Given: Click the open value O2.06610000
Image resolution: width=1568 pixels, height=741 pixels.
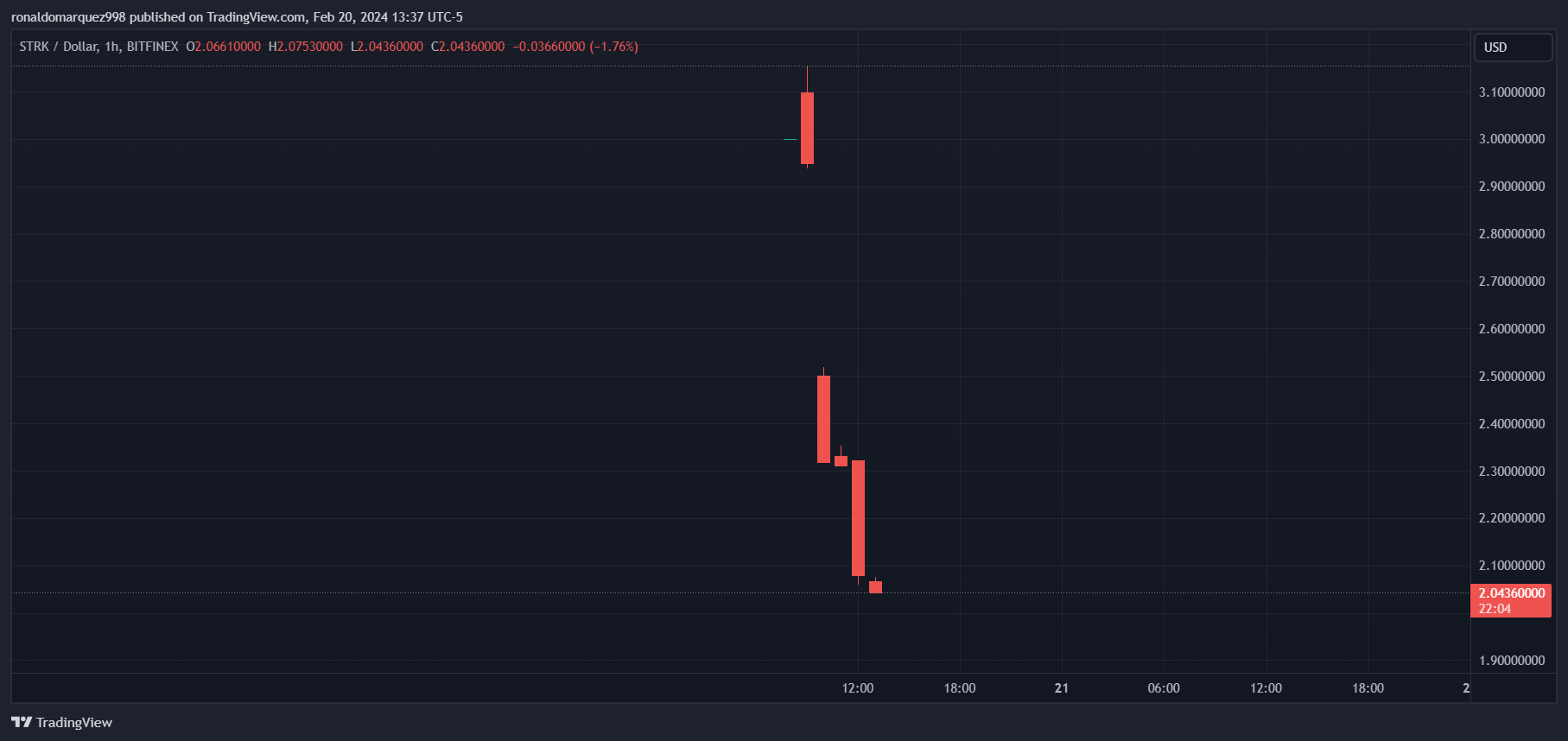Looking at the screenshot, I should pyautogui.click(x=224, y=47).
